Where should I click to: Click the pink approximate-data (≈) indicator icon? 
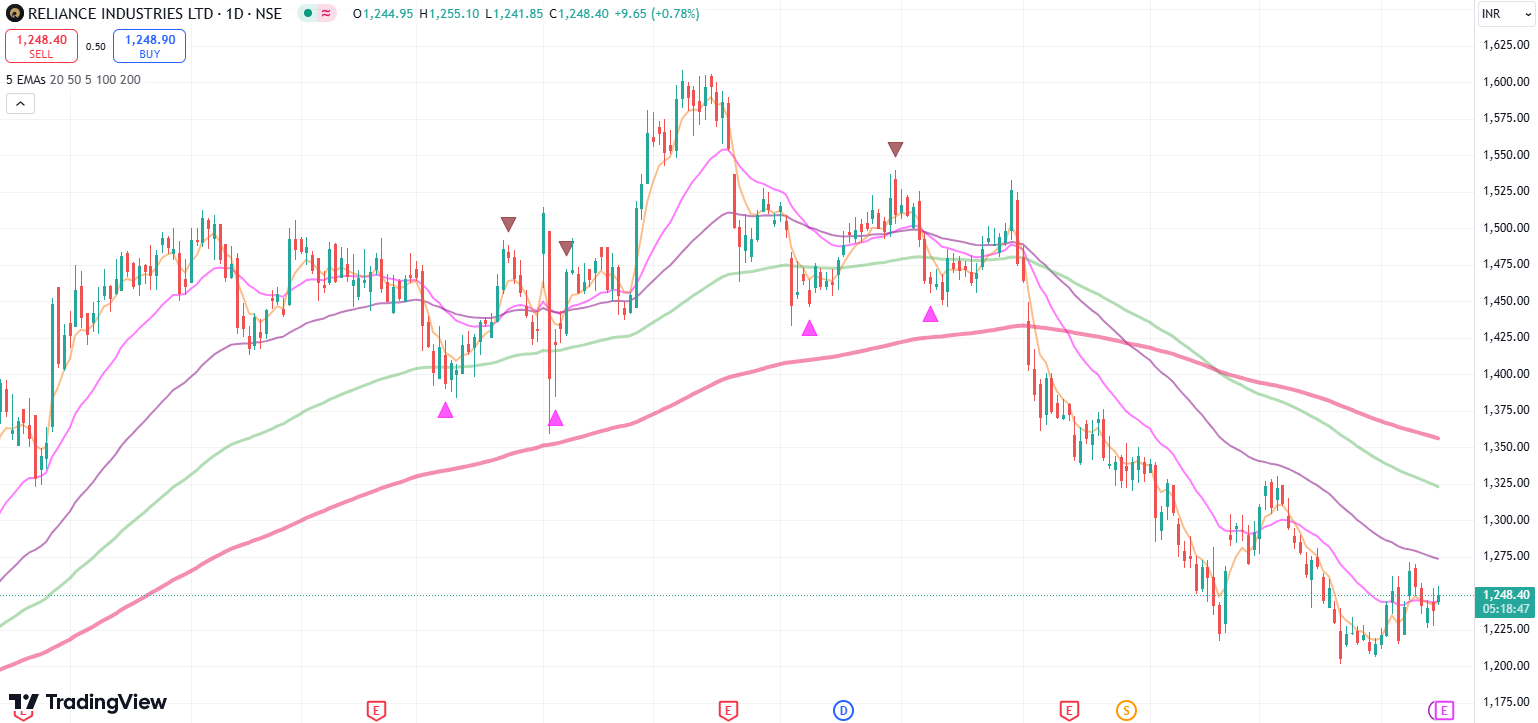(326, 14)
